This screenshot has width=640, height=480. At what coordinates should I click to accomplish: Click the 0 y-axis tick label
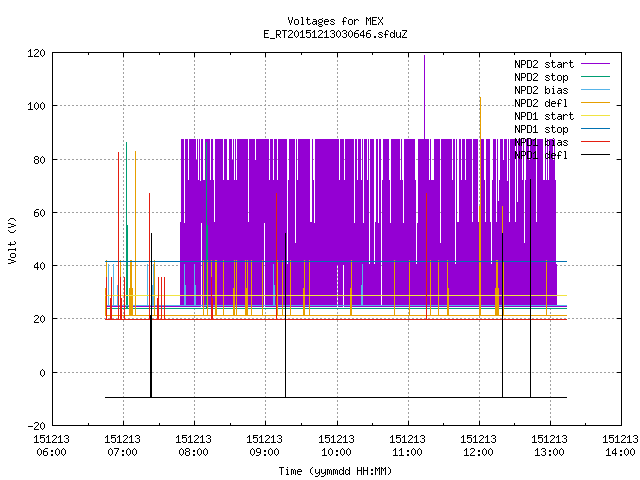42,373
